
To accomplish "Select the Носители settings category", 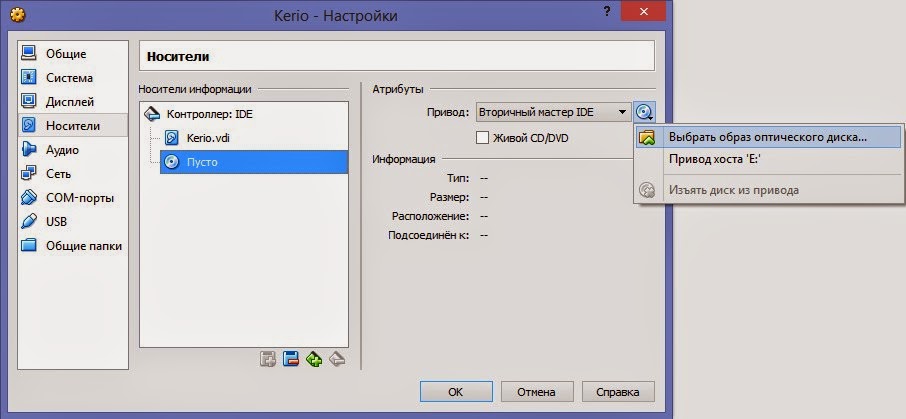I will coord(73,125).
